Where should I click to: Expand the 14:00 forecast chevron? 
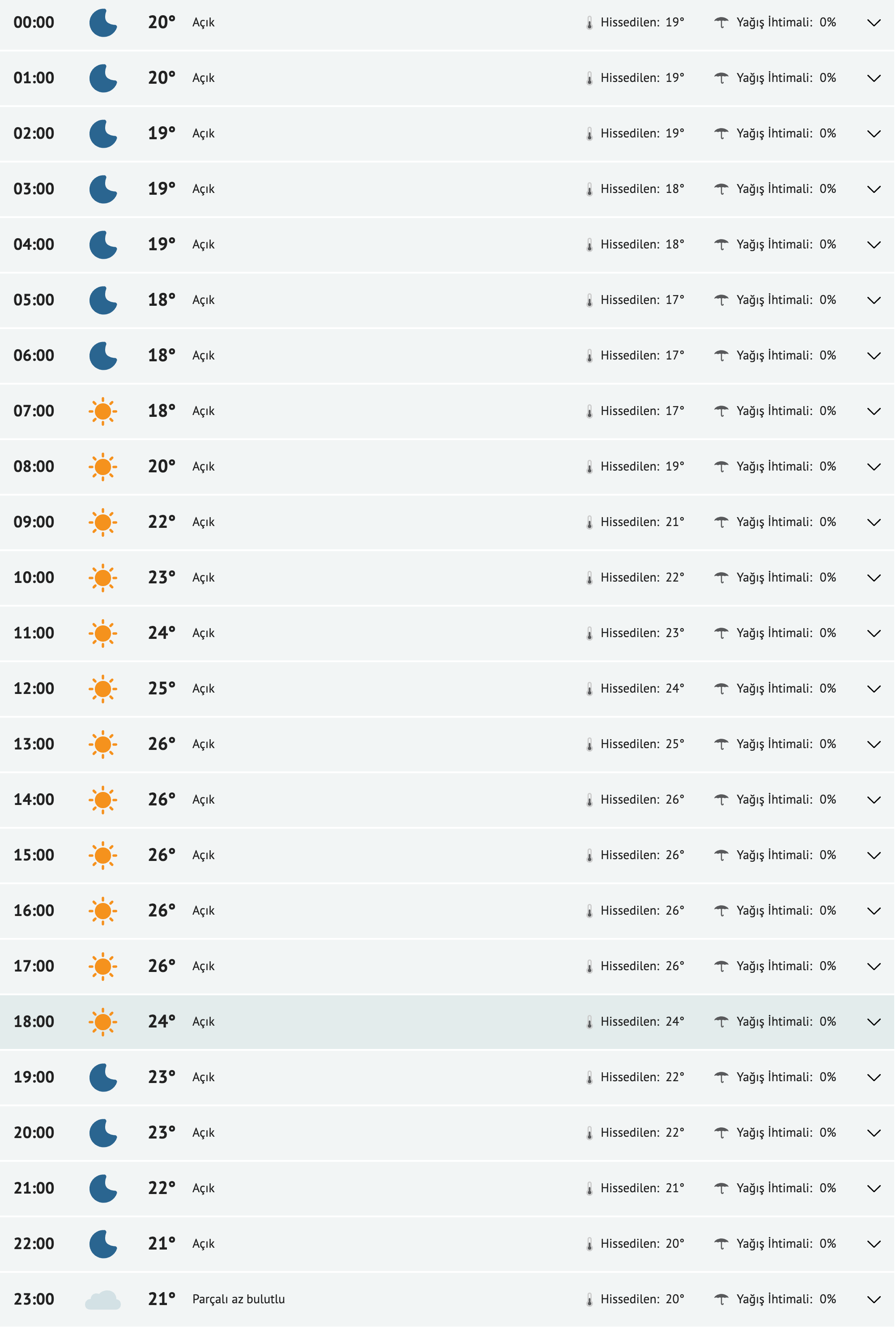coord(873,800)
